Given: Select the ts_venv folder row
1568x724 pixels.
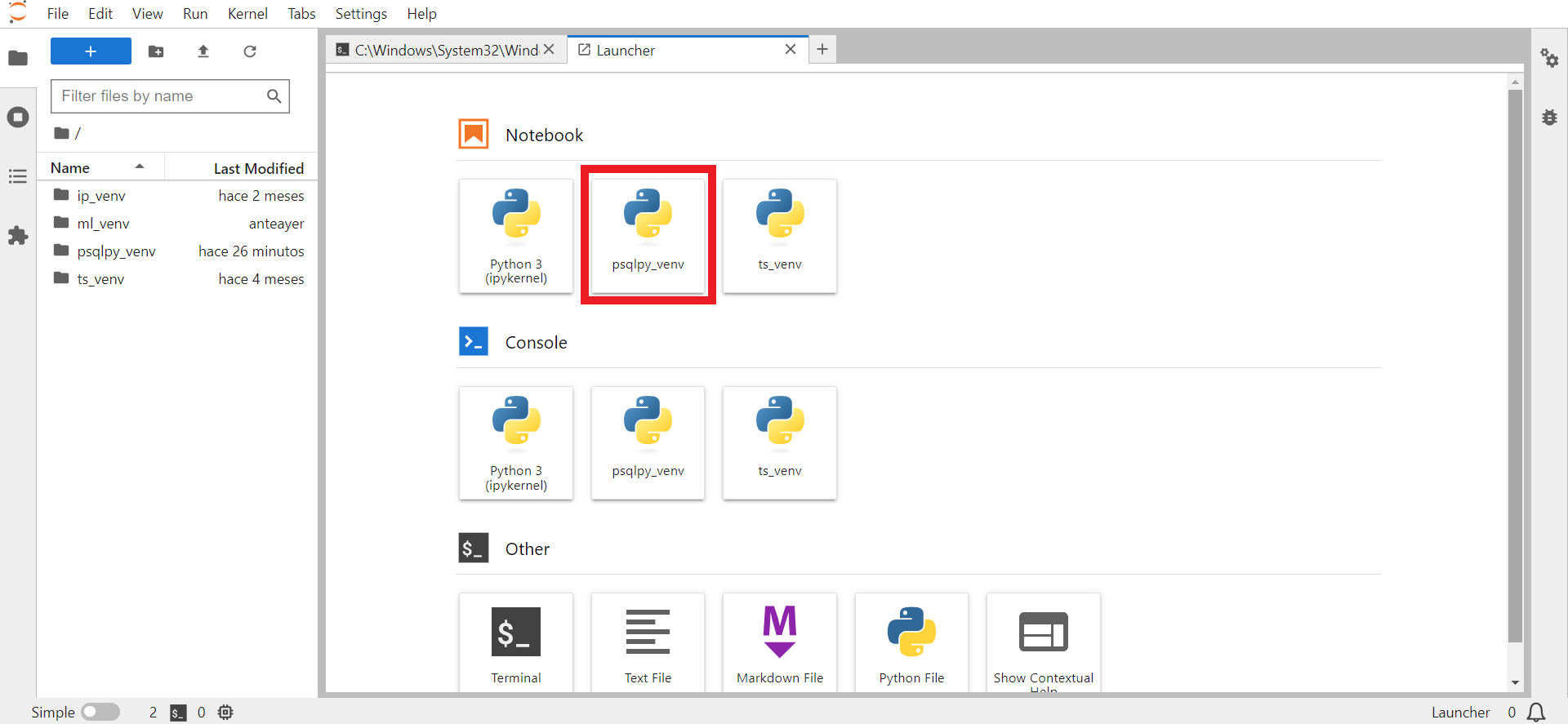Looking at the screenshot, I should [178, 279].
